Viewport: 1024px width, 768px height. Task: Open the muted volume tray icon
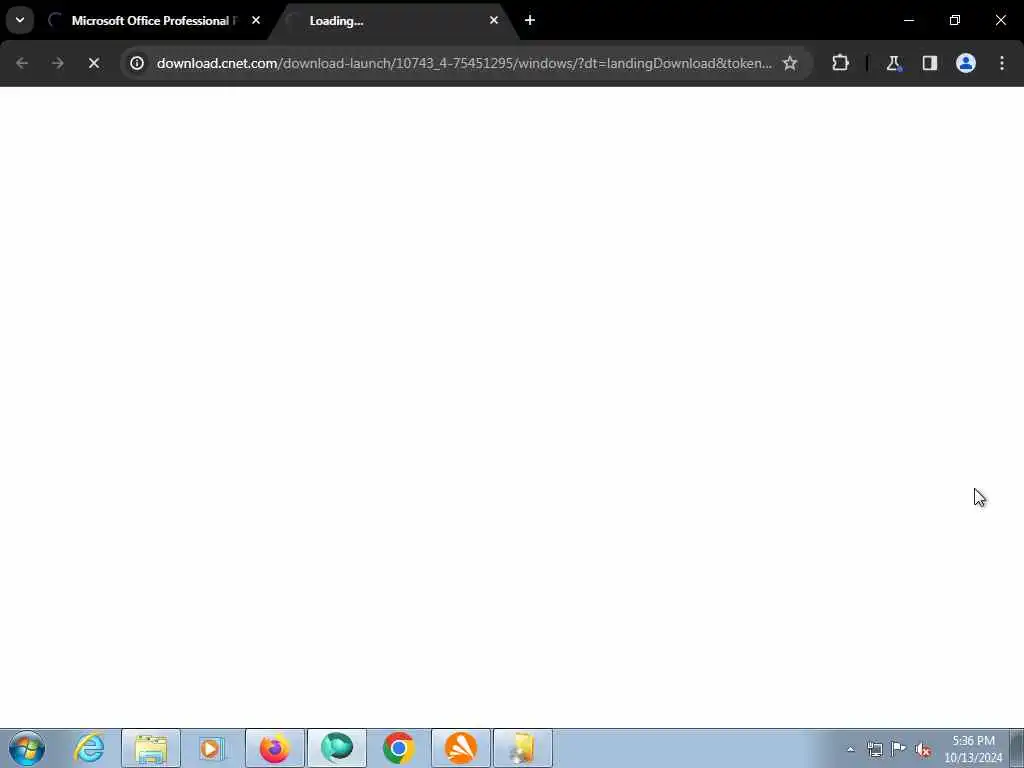[923, 749]
